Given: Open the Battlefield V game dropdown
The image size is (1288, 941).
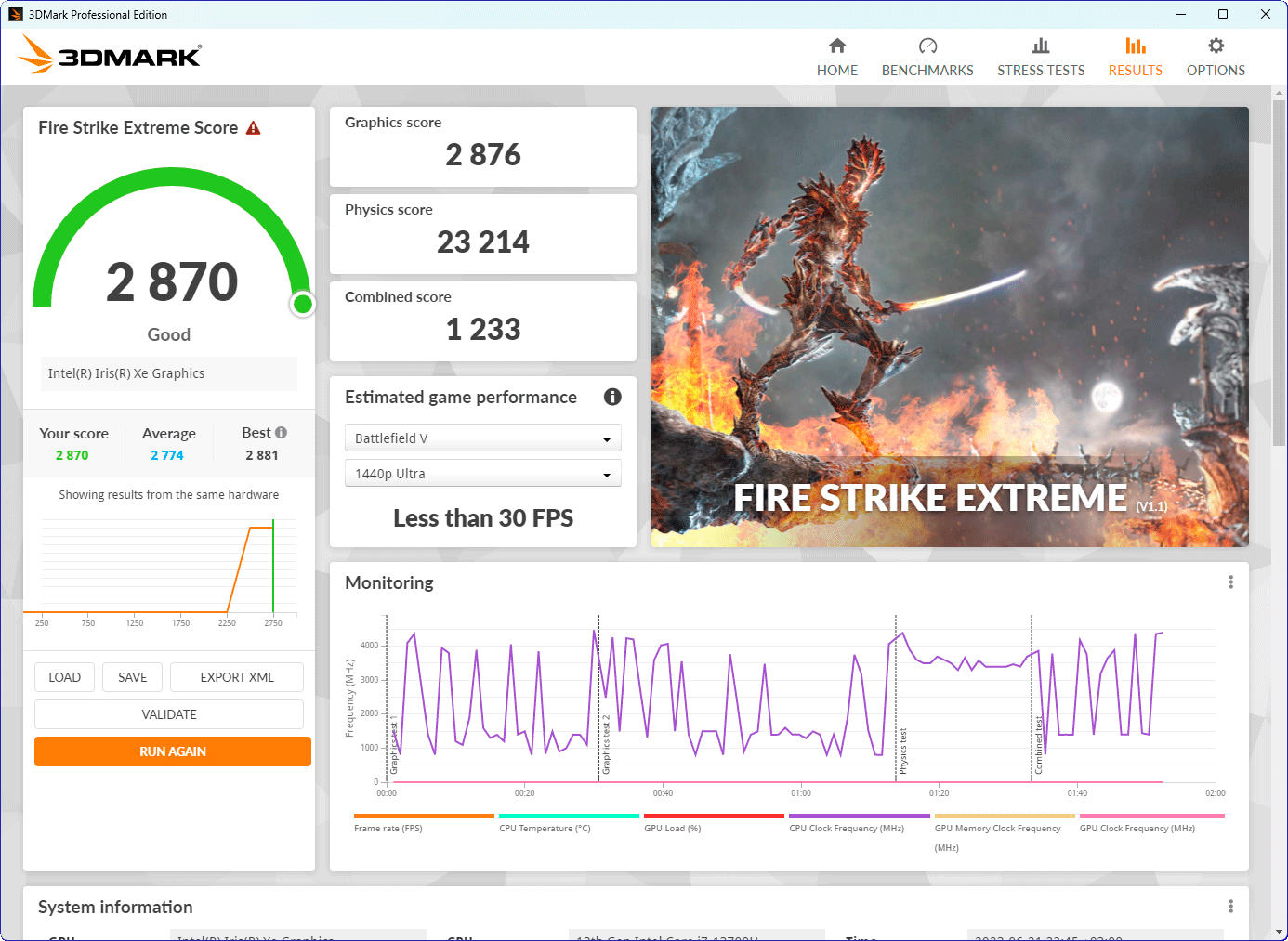Looking at the screenshot, I should click(483, 438).
